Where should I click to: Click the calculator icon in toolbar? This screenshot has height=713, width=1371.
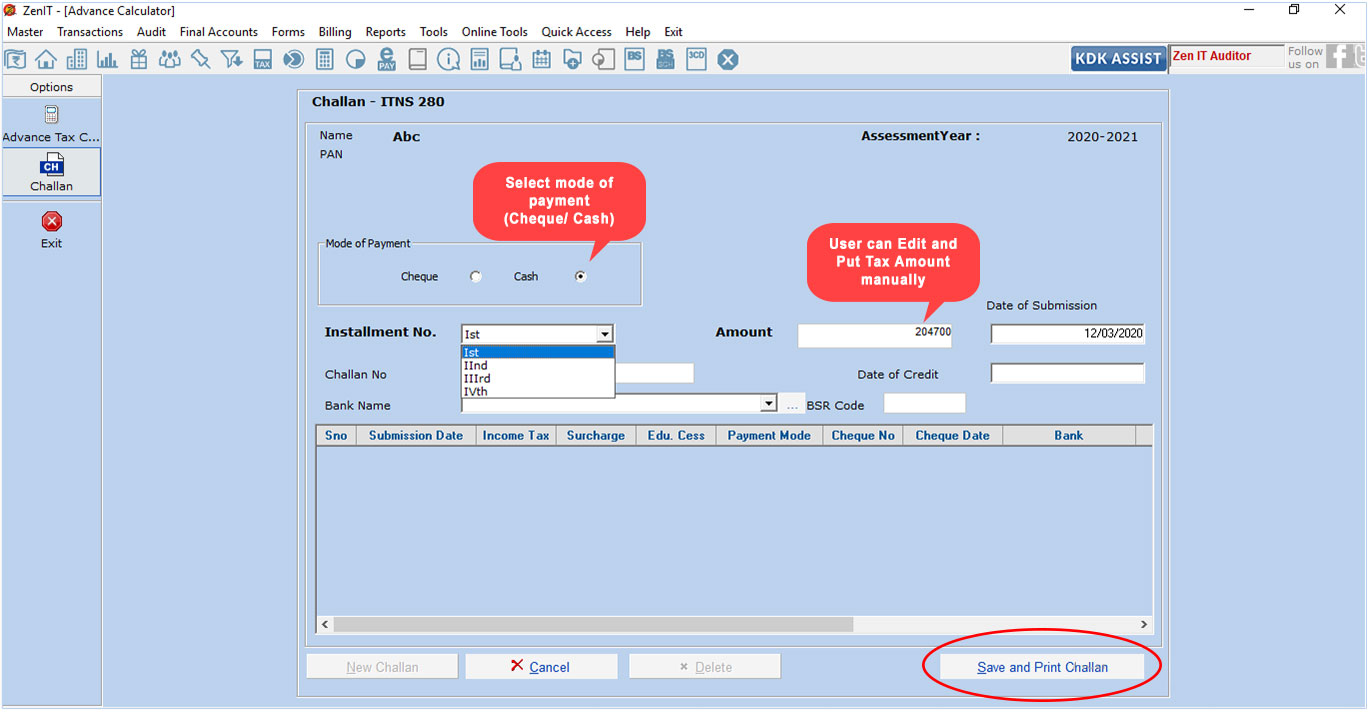pyautogui.click(x=324, y=60)
